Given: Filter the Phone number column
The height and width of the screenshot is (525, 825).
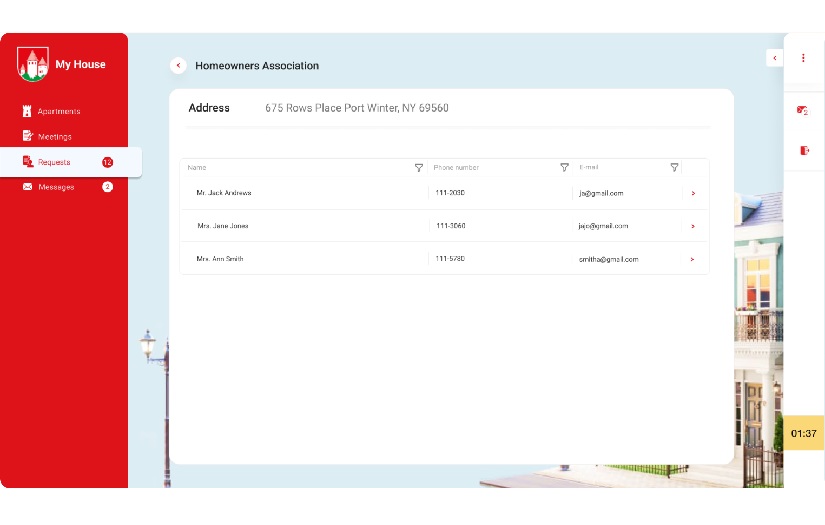Looking at the screenshot, I should pyautogui.click(x=564, y=167).
